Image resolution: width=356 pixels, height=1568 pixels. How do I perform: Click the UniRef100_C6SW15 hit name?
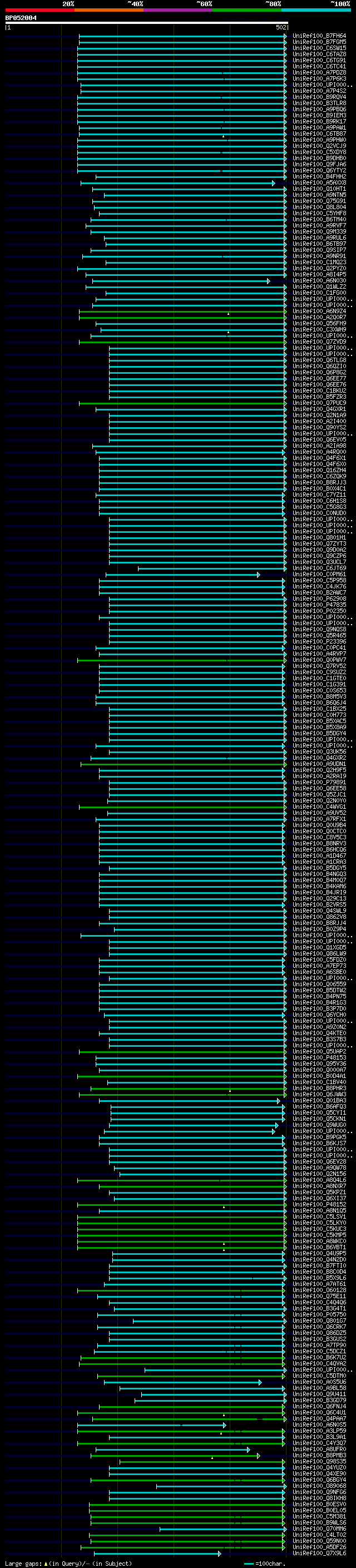(319, 48)
